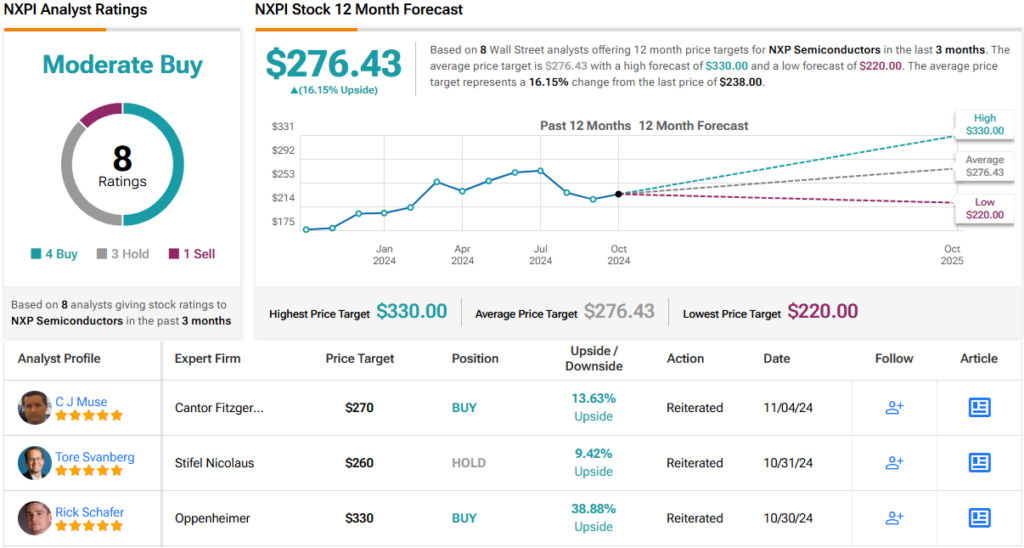Click the 11/04/24 date cell

pyautogui.click(x=788, y=408)
